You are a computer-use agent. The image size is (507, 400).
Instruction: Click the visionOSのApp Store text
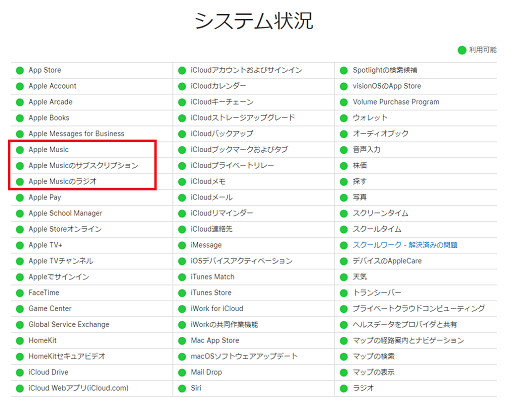tap(387, 86)
